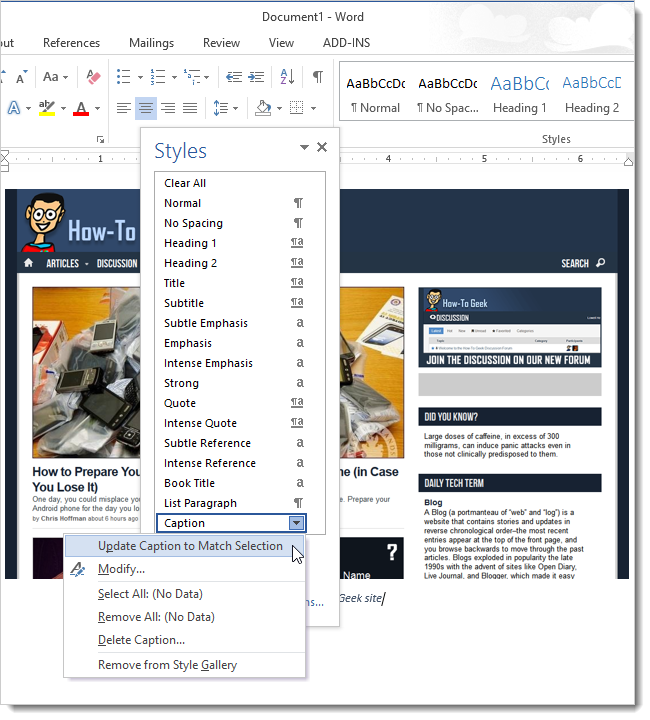Click the Shading paint bucket icon
This screenshot has width=650, height=720.
(263, 108)
